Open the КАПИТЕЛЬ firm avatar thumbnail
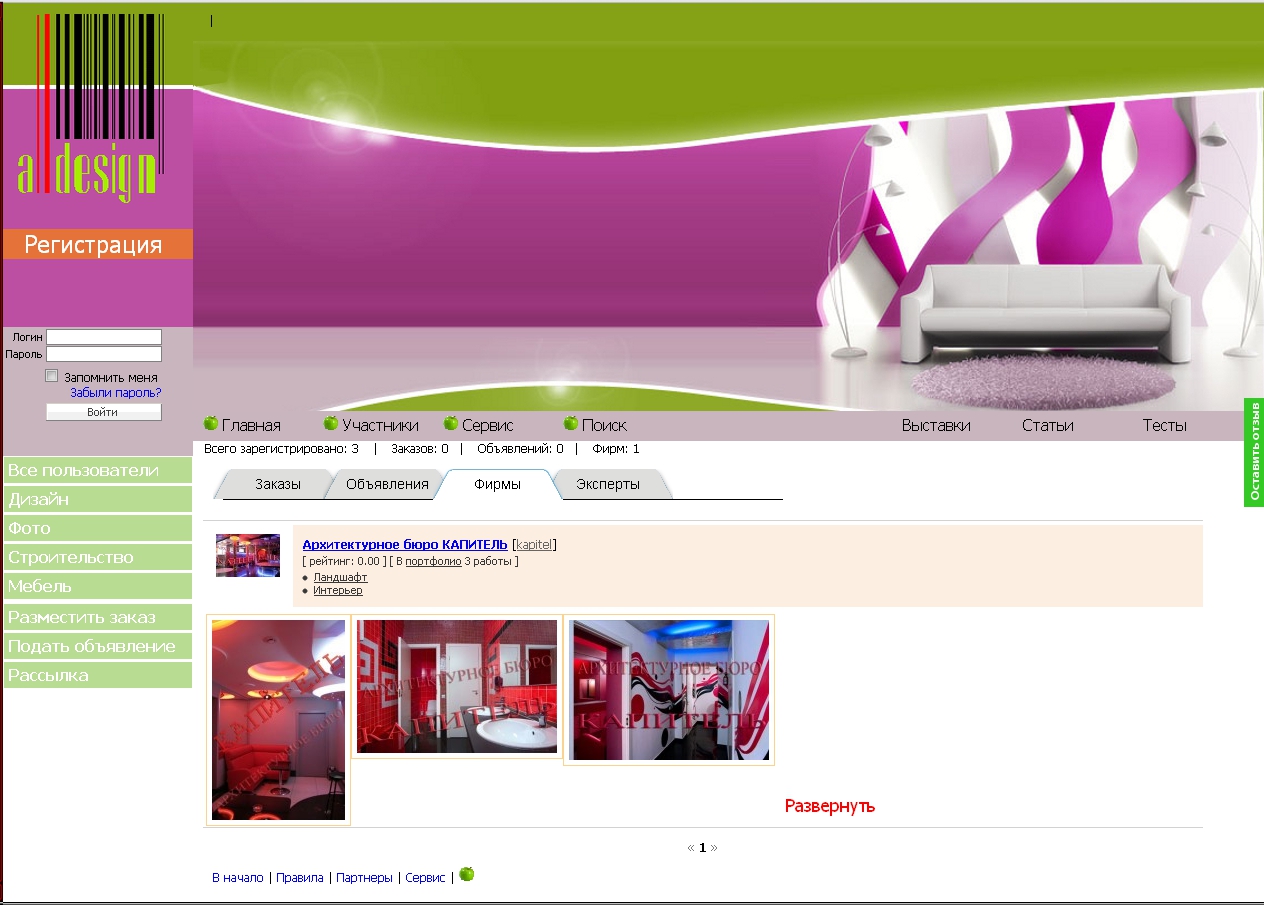The height and width of the screenshot is (905, 1264). [248, 555]
